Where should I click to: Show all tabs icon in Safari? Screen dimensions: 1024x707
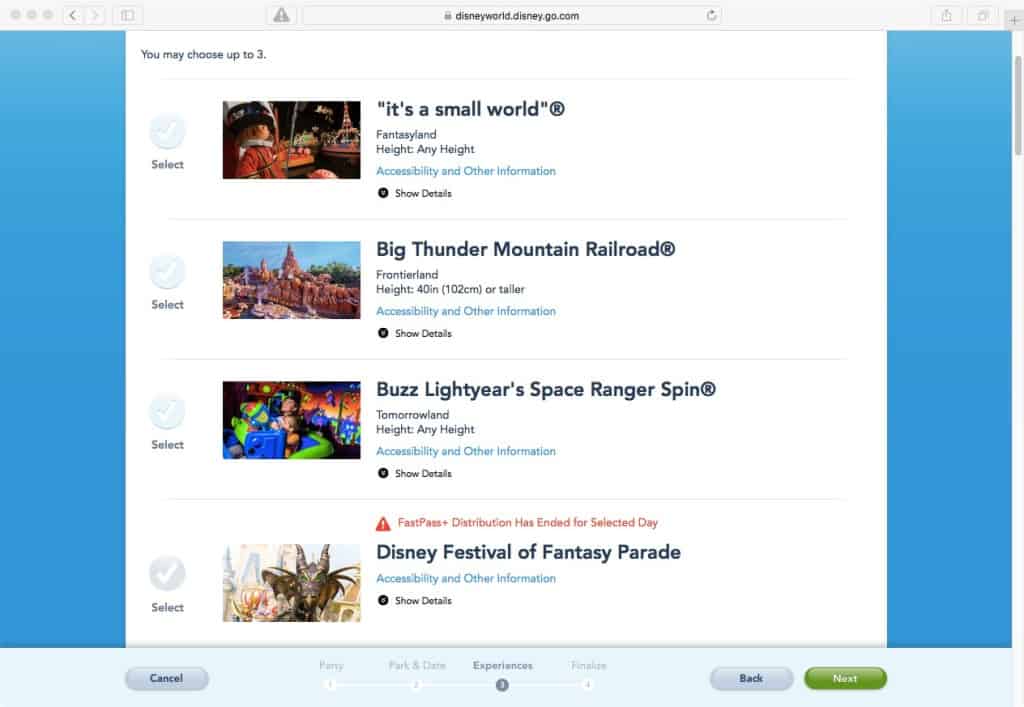982,15
